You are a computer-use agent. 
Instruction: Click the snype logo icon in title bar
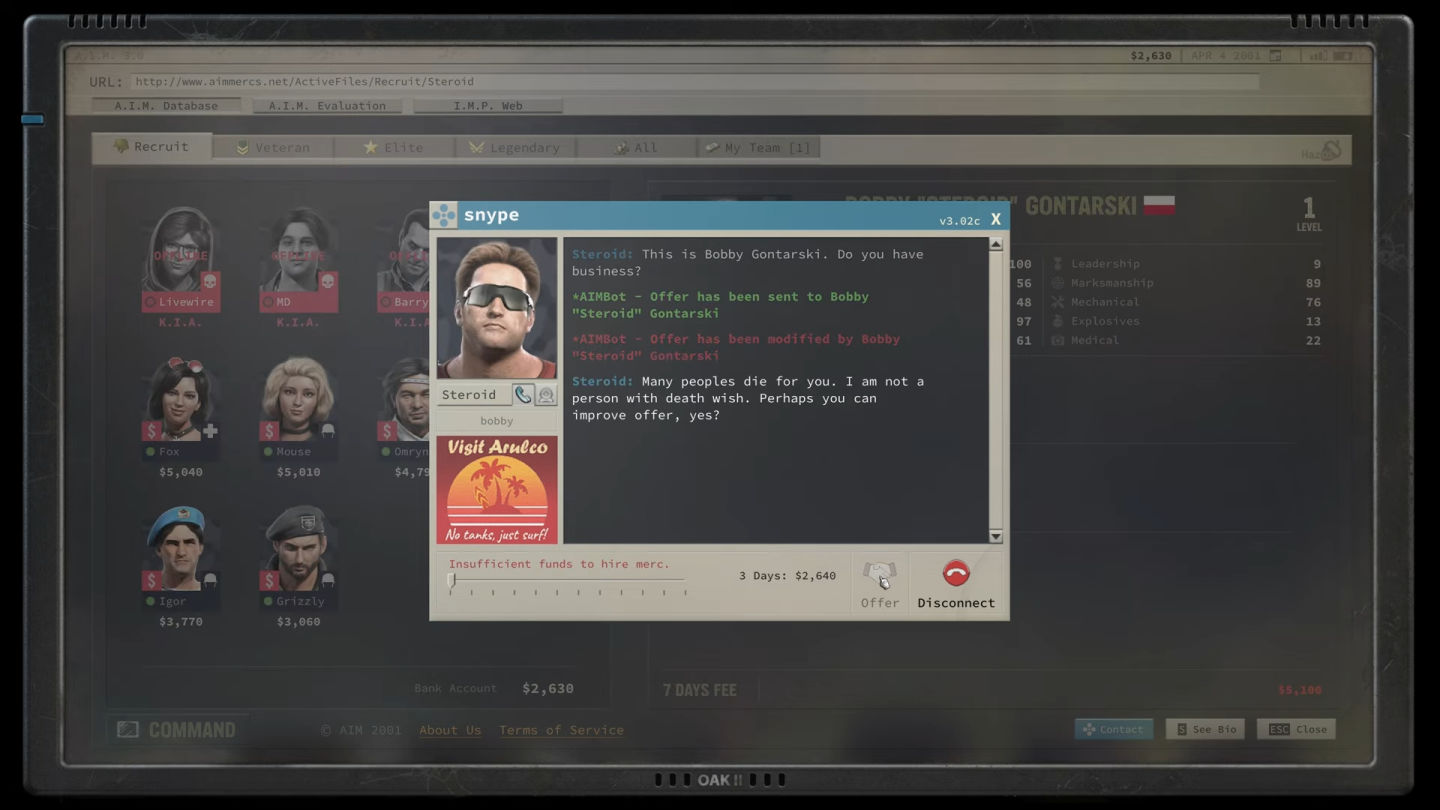click(445, 215)
